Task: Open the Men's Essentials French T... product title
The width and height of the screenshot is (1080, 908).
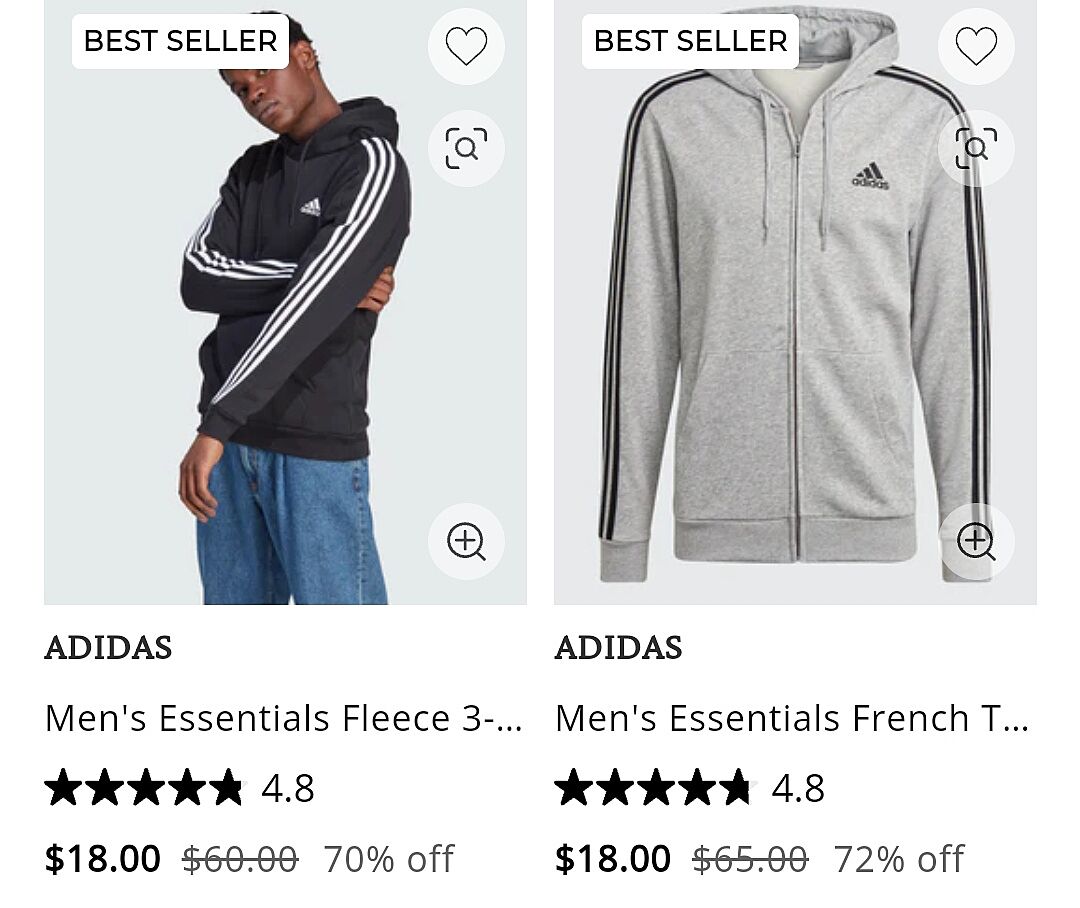Action: point(792,718)
